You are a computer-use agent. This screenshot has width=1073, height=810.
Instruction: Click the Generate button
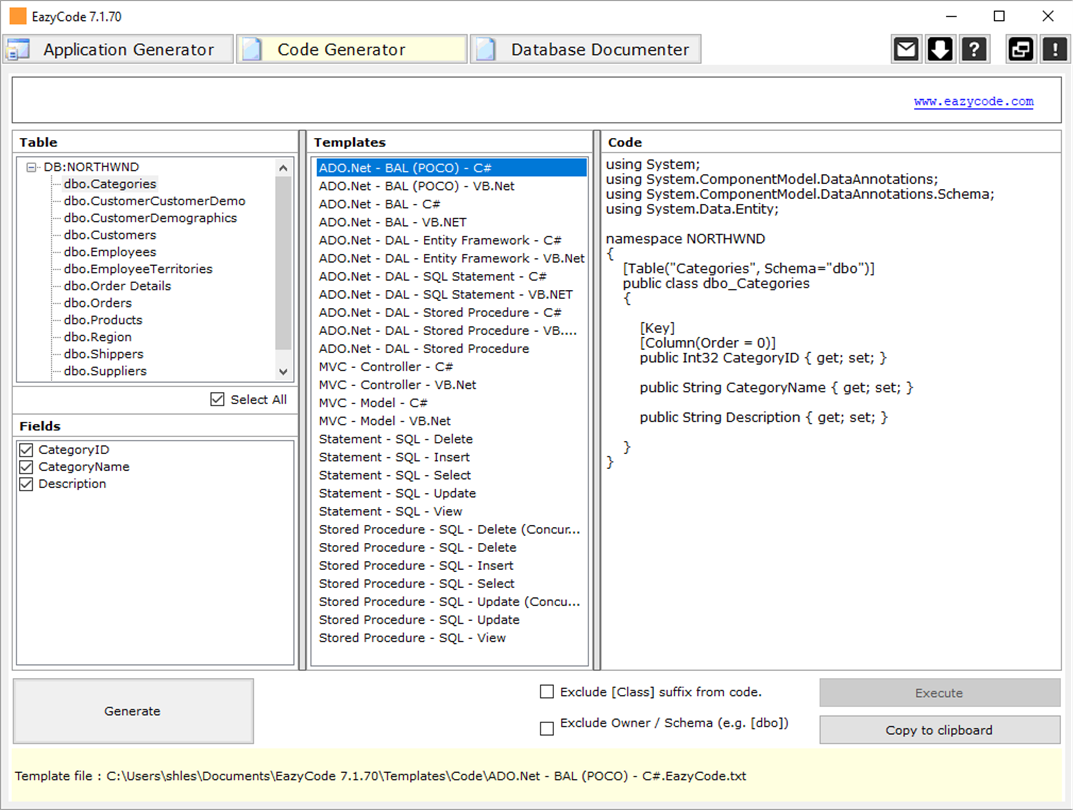pyautogui.click(x=133, y=711)
